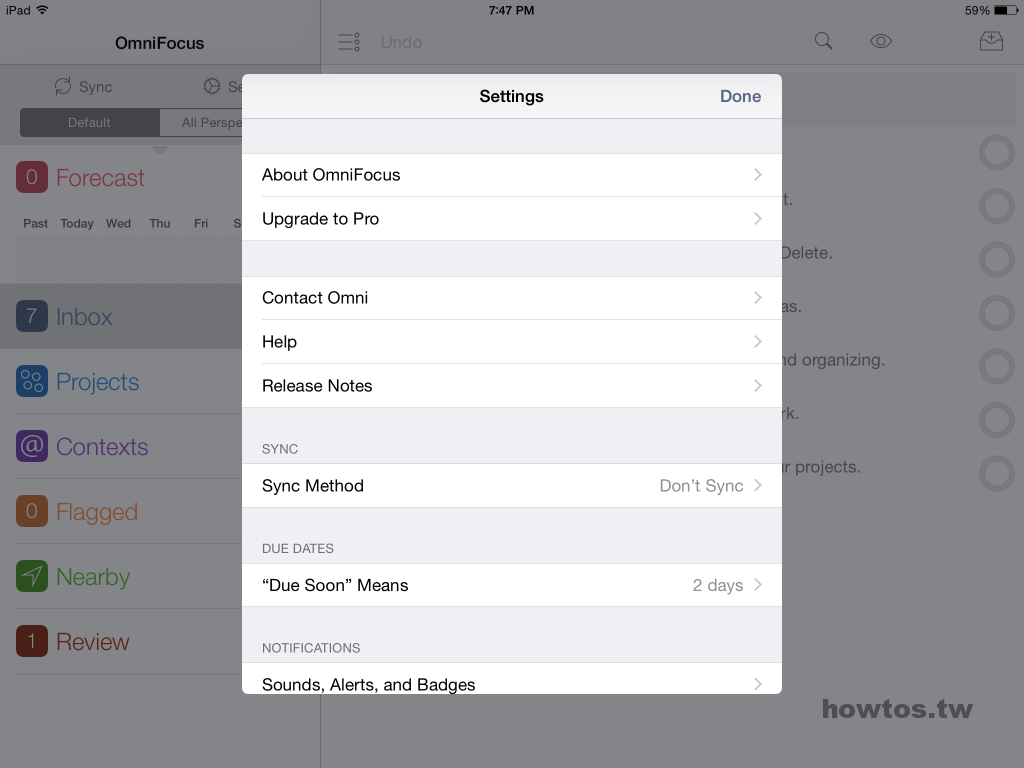Click the blue Projects icon
Screen dimensions: 1024x768
point(32,381)
